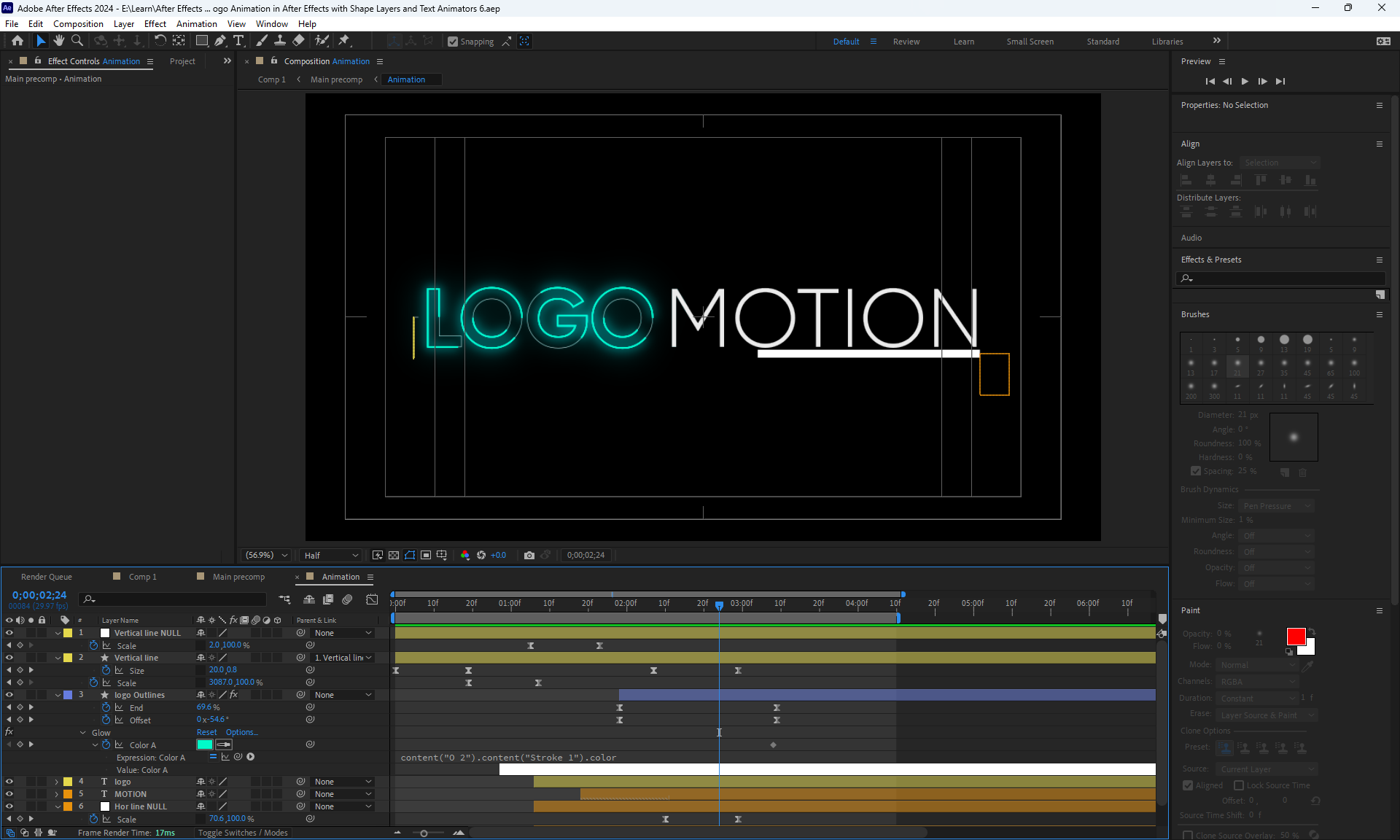Screen dimensions: 1400x840
Task: Open the resolution dropdown showing Half
Action: point(331,555)
